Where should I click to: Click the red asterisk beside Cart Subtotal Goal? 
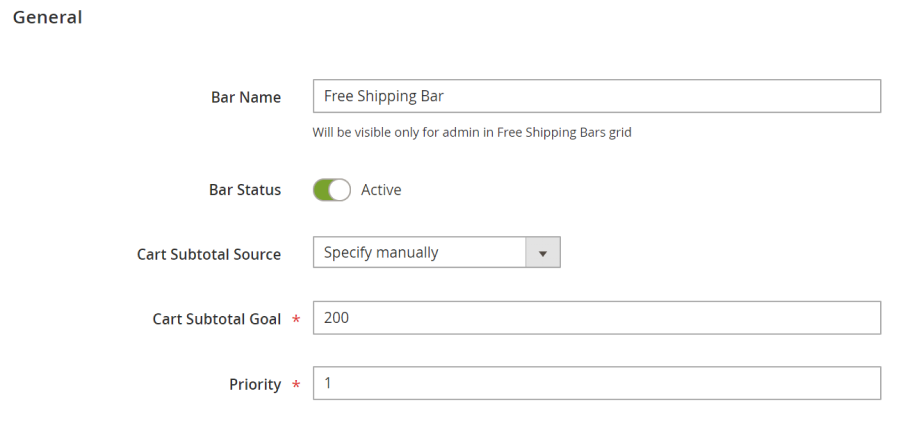point(296,320)
